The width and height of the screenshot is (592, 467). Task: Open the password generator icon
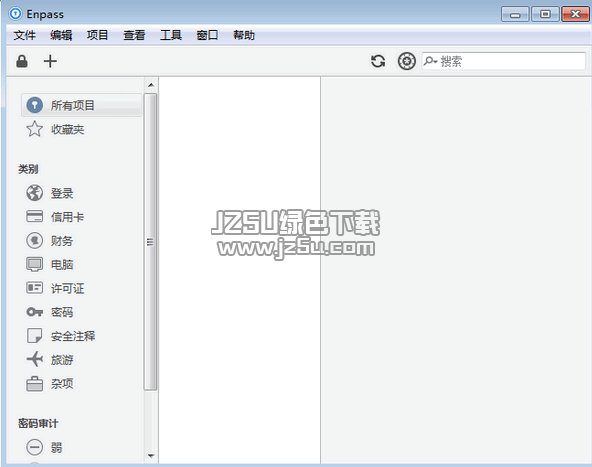407,61
